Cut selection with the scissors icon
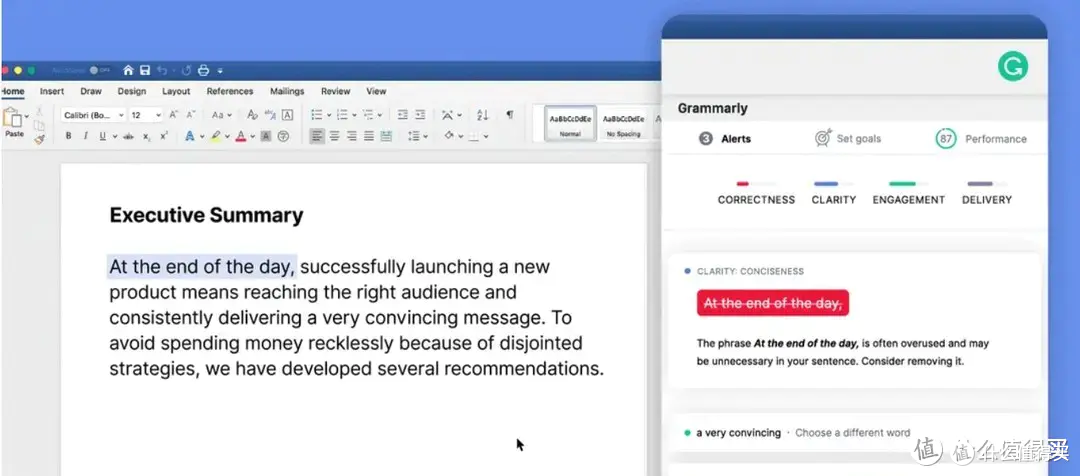The width and height of the screenshot is (1080, 476). pyautogui.click(x=39, y=110)
